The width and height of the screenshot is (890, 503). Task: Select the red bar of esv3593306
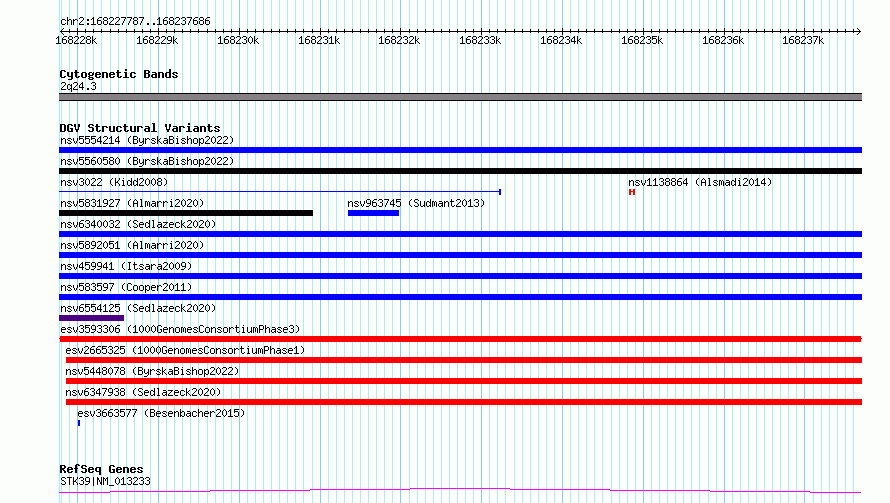(460, 339)
